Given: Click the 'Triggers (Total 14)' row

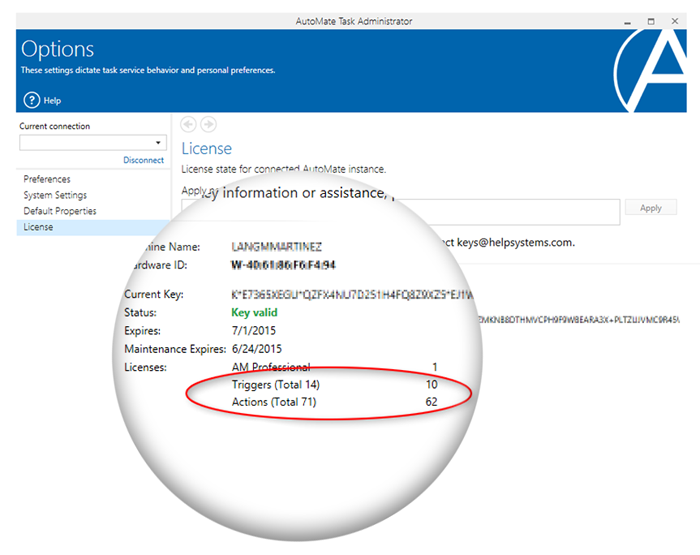Looking at the screenshot, I should tap(334, 384).
